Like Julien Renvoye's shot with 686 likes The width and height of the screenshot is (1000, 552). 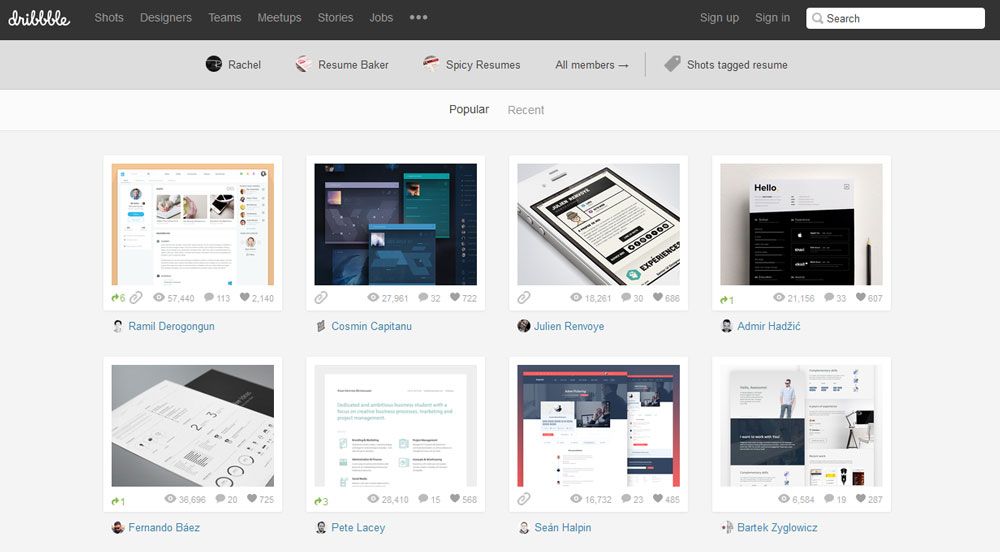(658, 297)
